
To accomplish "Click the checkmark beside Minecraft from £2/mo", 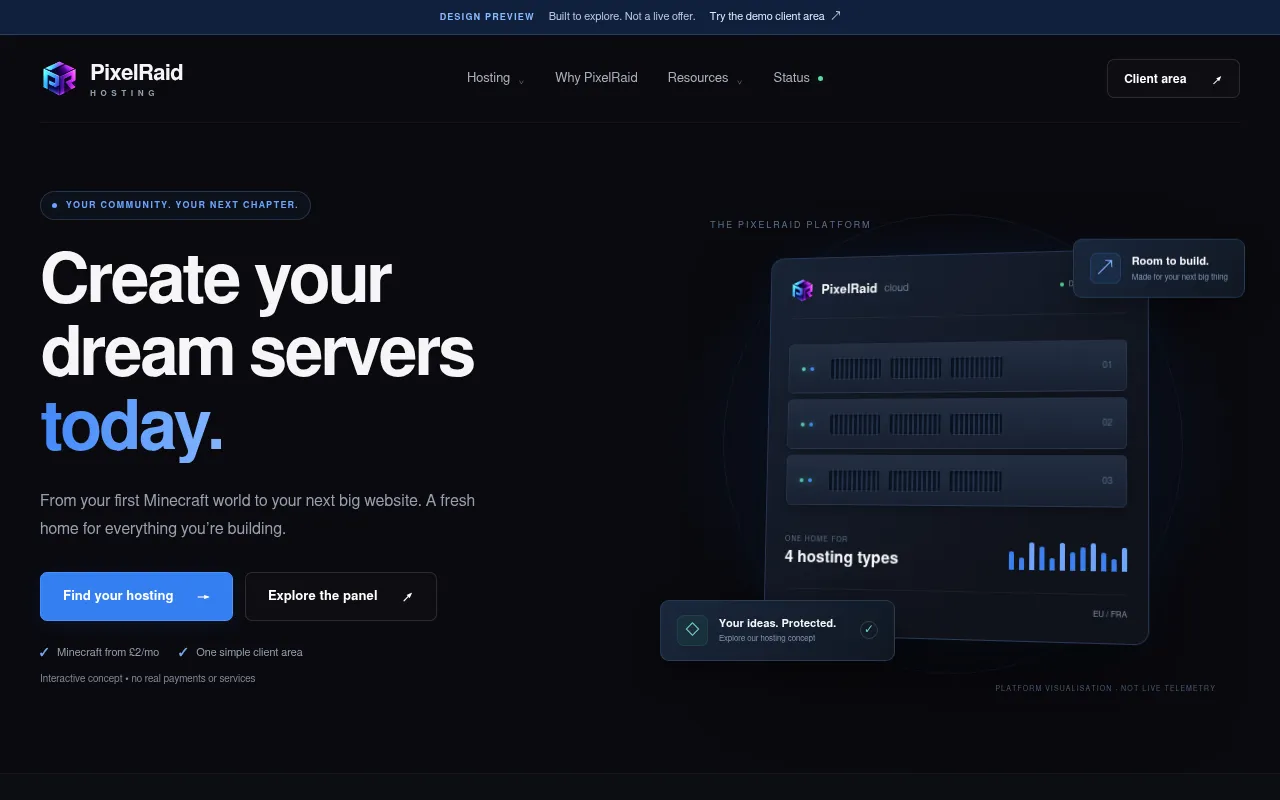I will tap(44, 652).
